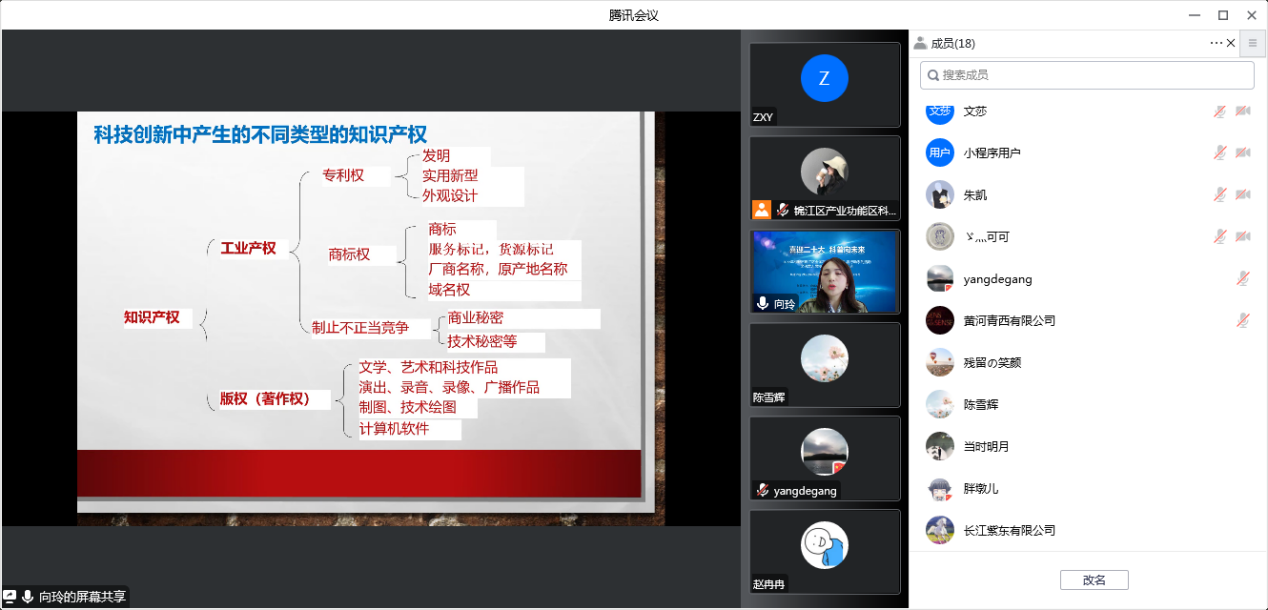Click the members icon in the panel header
The width and height of the screenshot is (1268, 610).
pos(918,43)
